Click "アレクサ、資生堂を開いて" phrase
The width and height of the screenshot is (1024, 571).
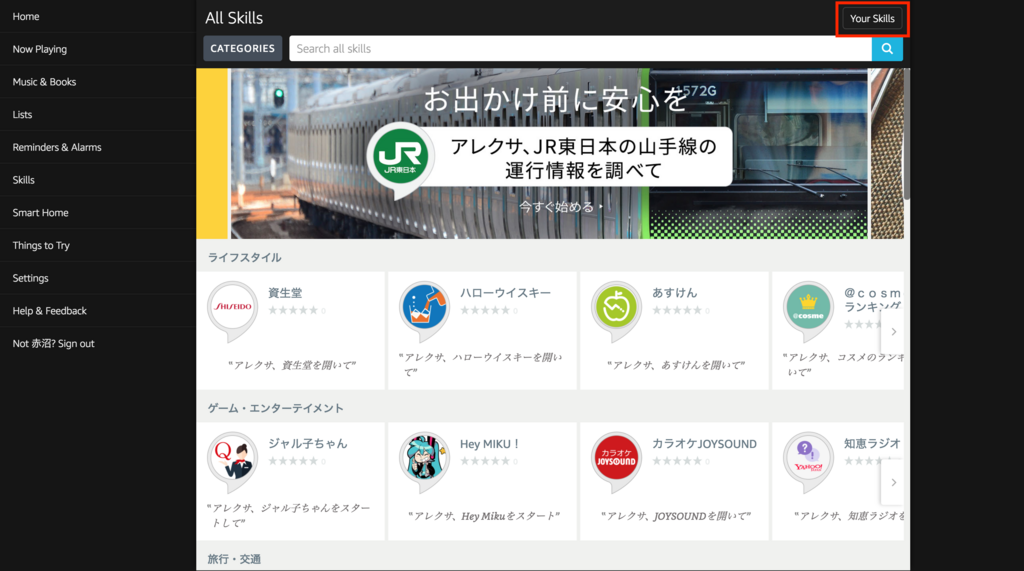point(291,365)
